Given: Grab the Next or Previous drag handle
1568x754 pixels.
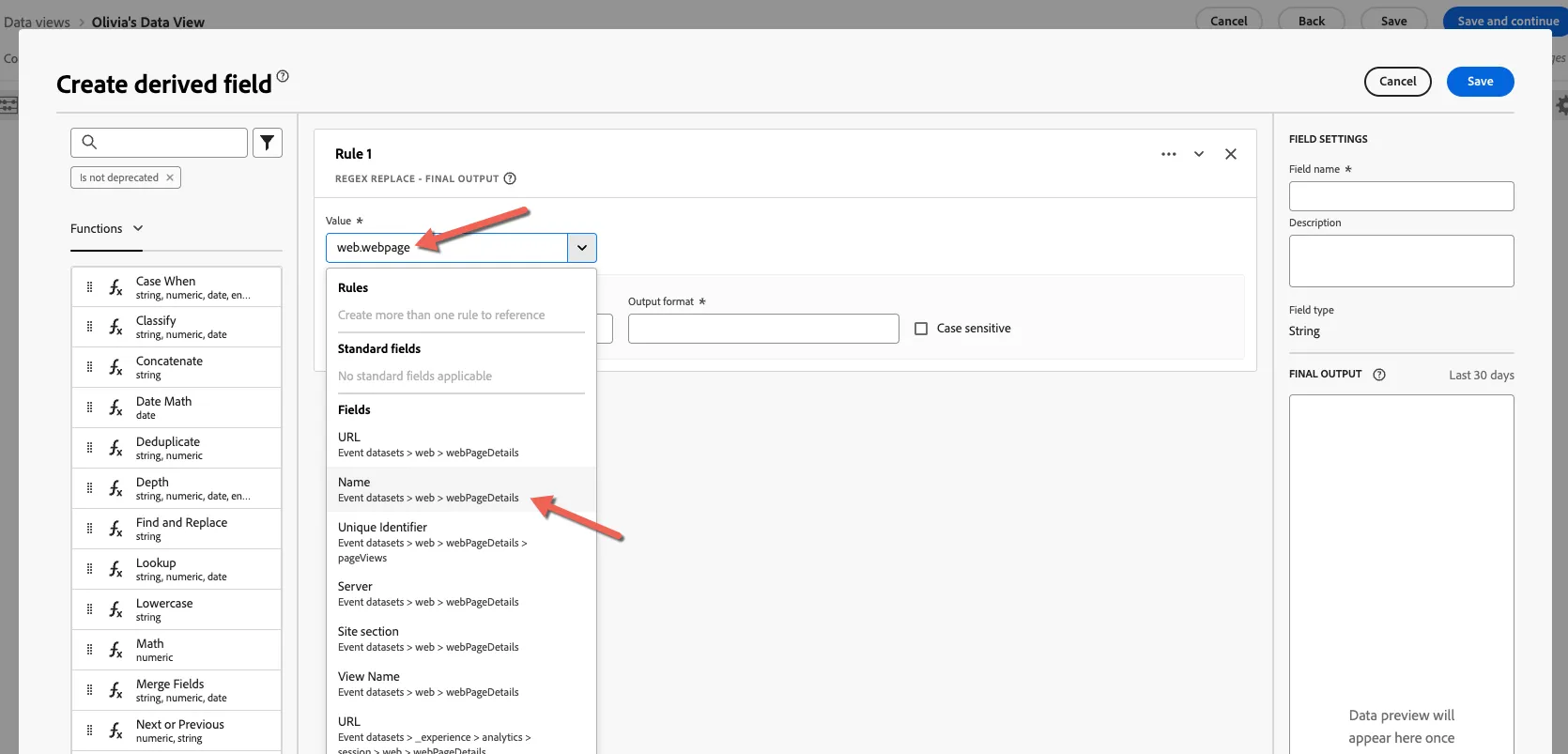Looking at the screenshot, I should tap(89, 731).
